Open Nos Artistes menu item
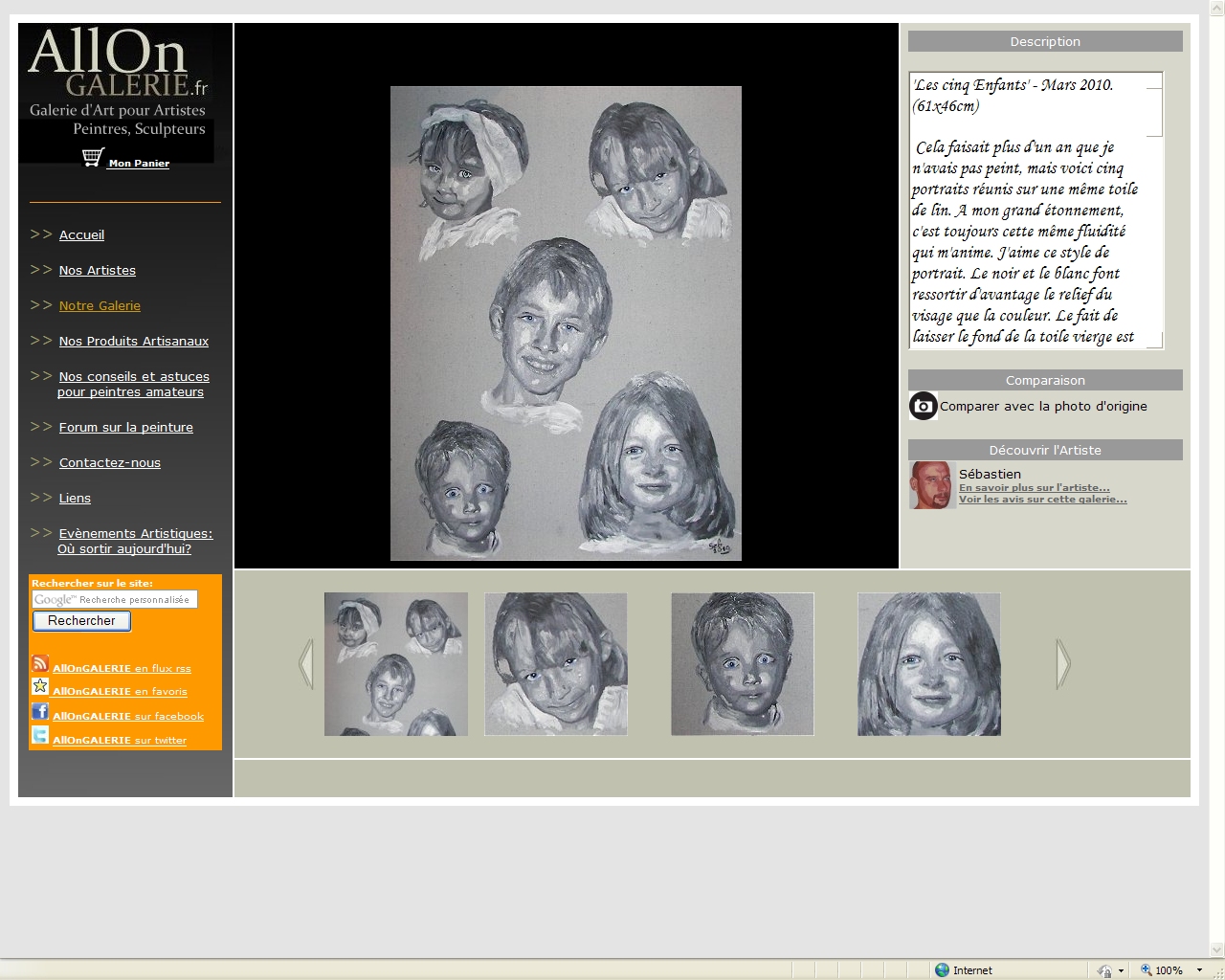This screenshot has width=1225, height=980. click(97, 271)
